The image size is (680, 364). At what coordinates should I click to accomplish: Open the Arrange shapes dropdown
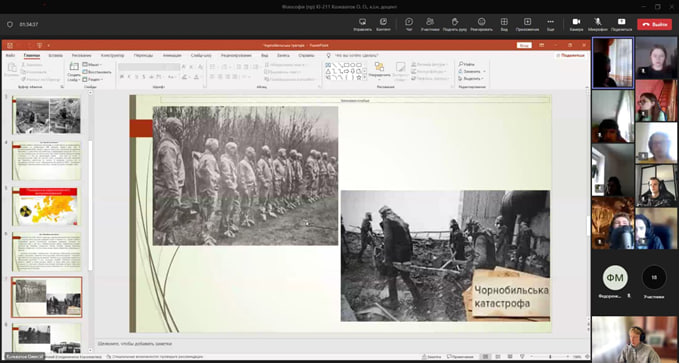[x=379, y=71]
